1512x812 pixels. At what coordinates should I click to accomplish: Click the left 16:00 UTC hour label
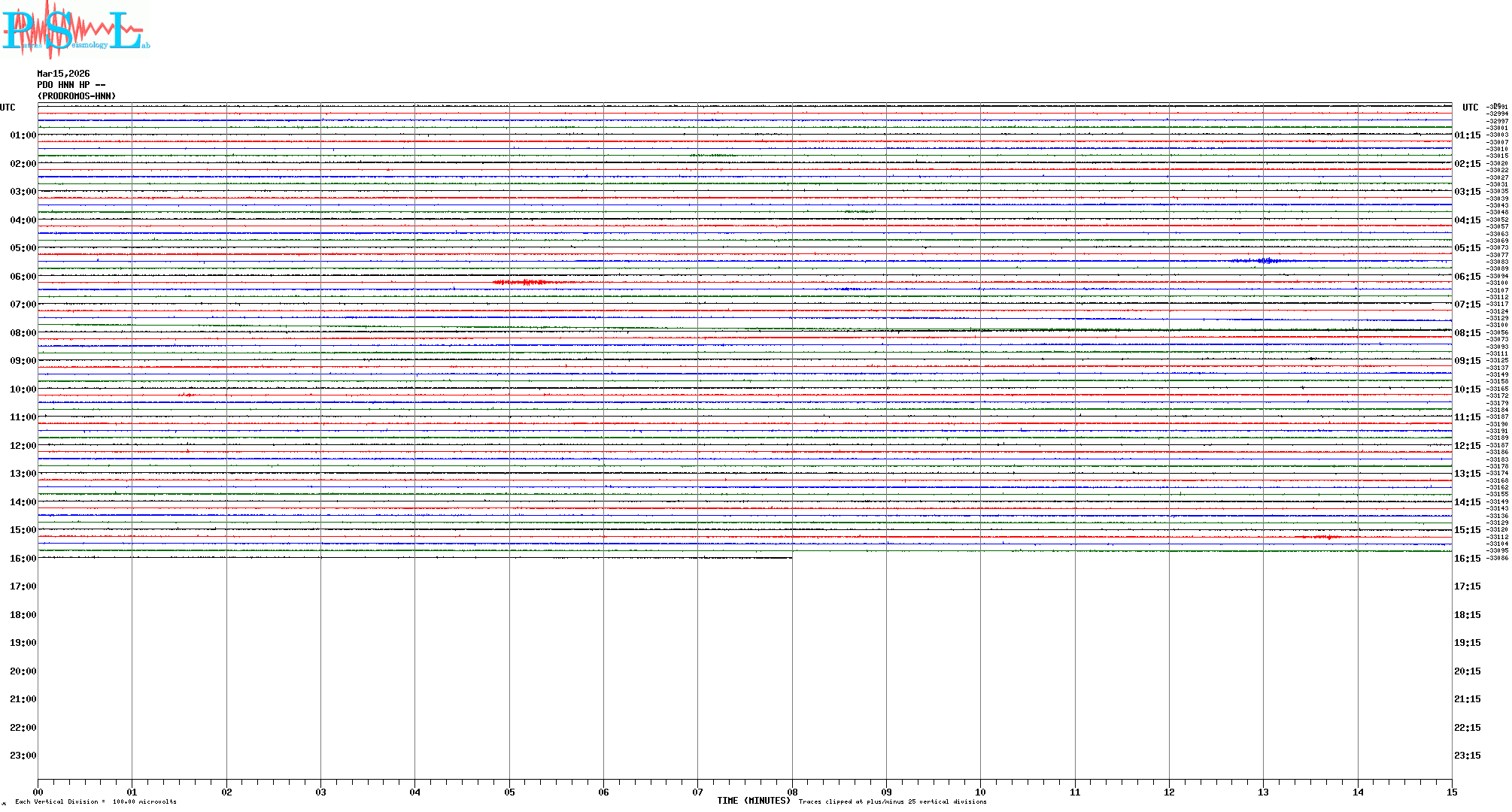click(23, 559)
